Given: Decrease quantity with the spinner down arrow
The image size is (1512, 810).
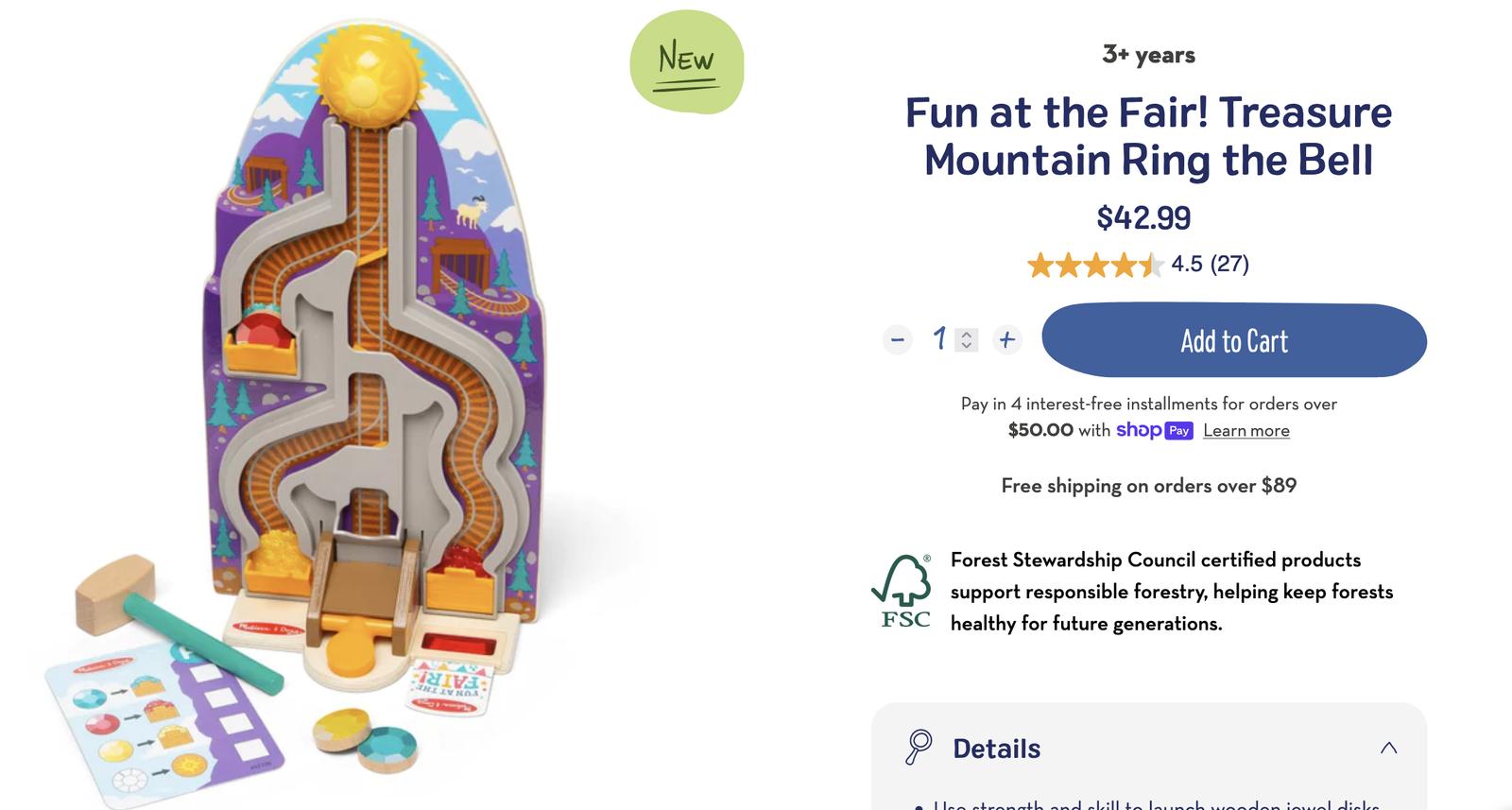Looking at the screenshot, I should [x=967, y=345].
